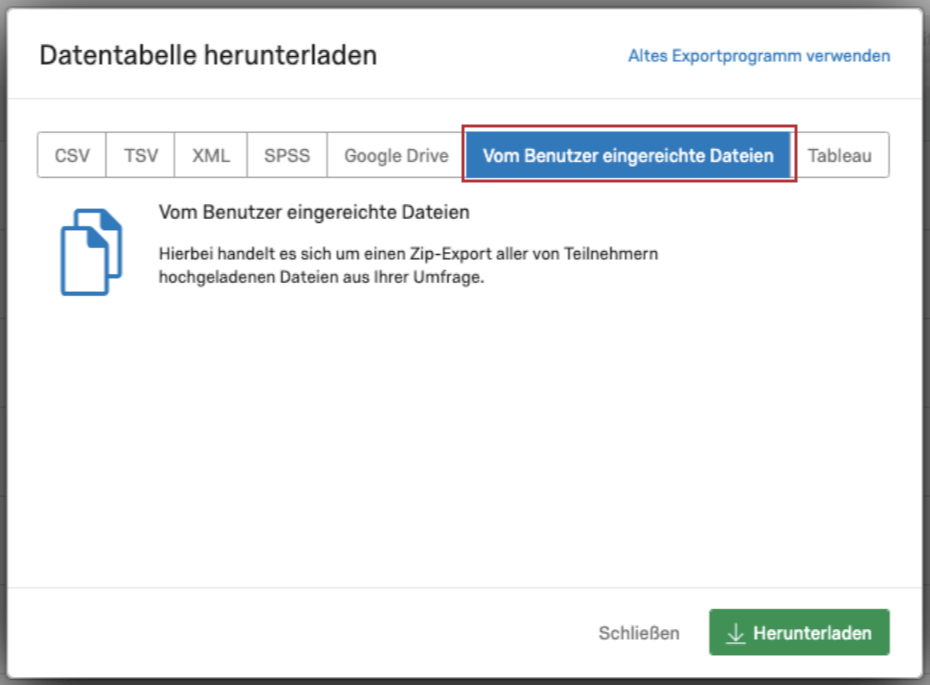Follow the Altes Exportprogramm verwenden link
Image resolution: width=930 pixels, height=685 pixels.
[759, 56]
